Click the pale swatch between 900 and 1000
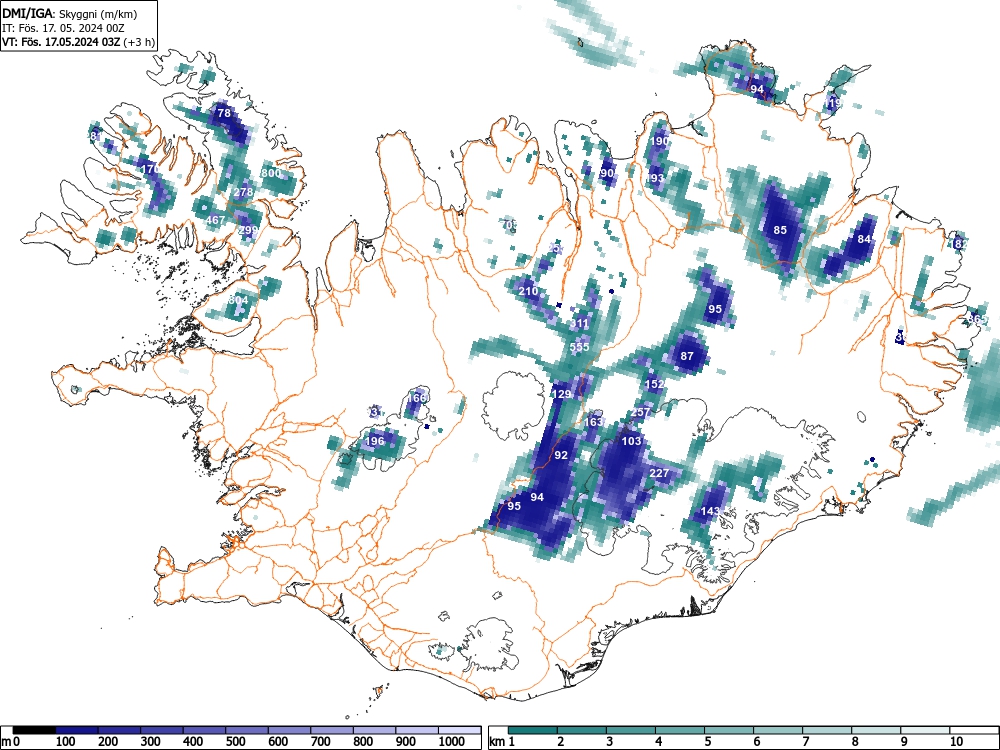 [417, 730]
